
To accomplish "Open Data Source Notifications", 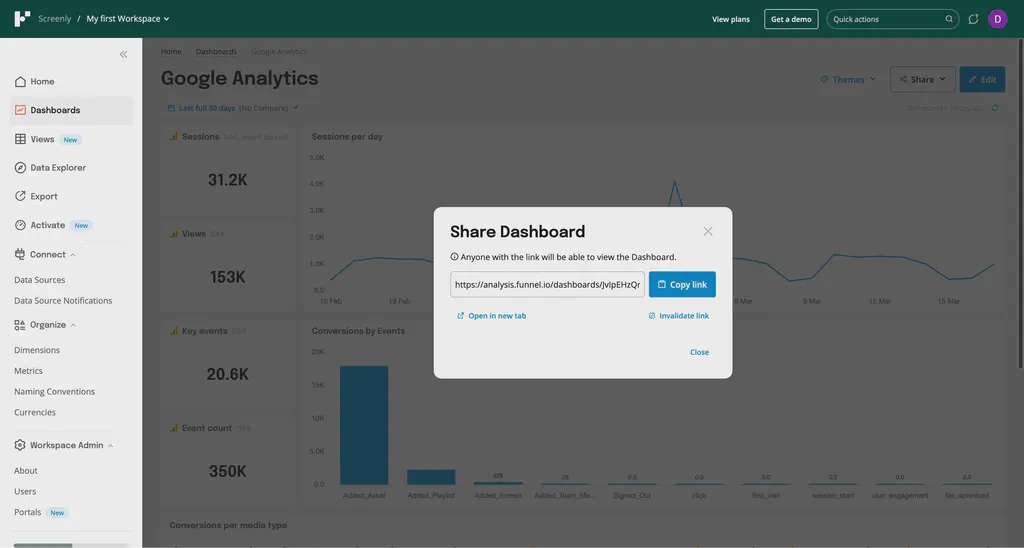I will coord(63,300).
